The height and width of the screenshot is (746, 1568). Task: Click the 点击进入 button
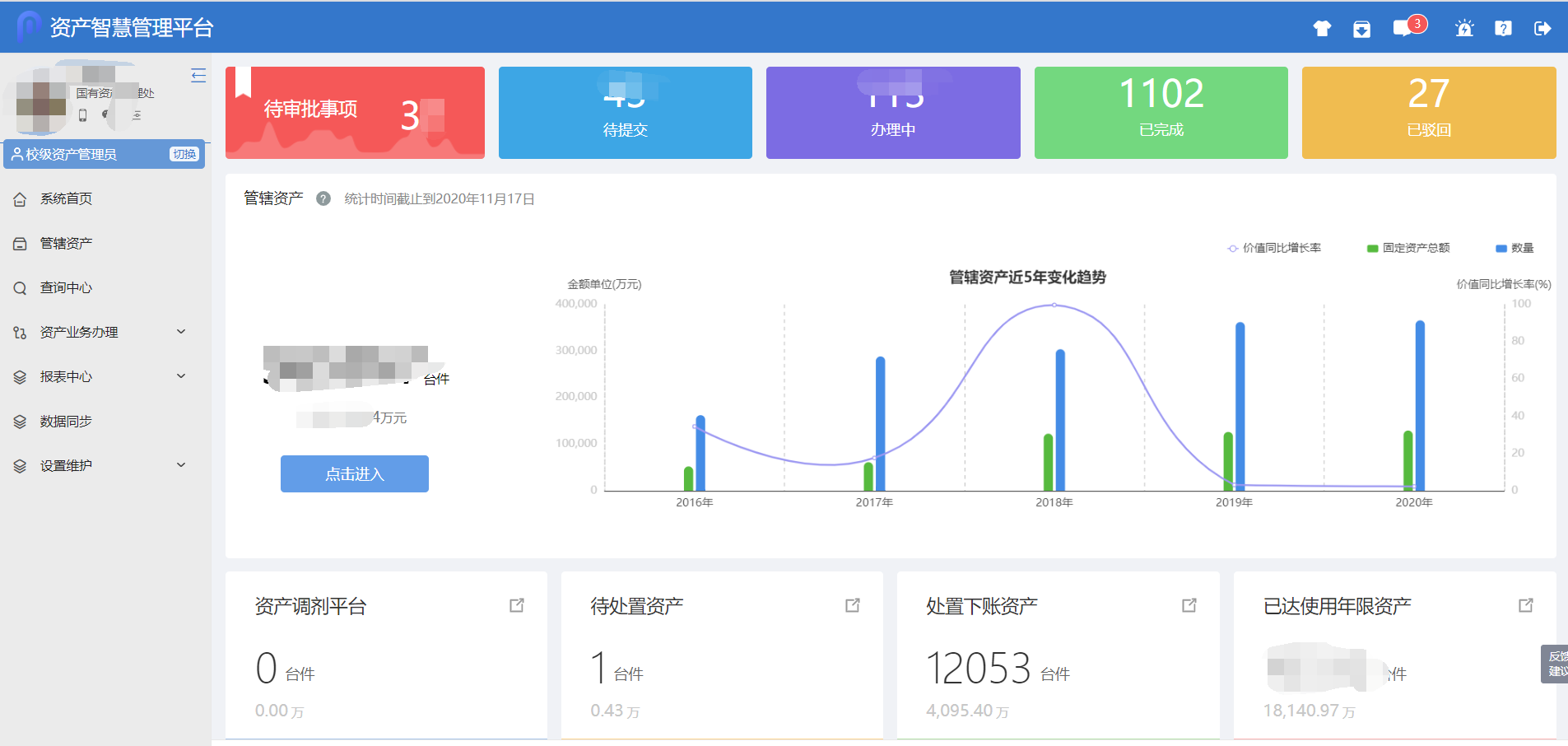click(x=354, y=474)
